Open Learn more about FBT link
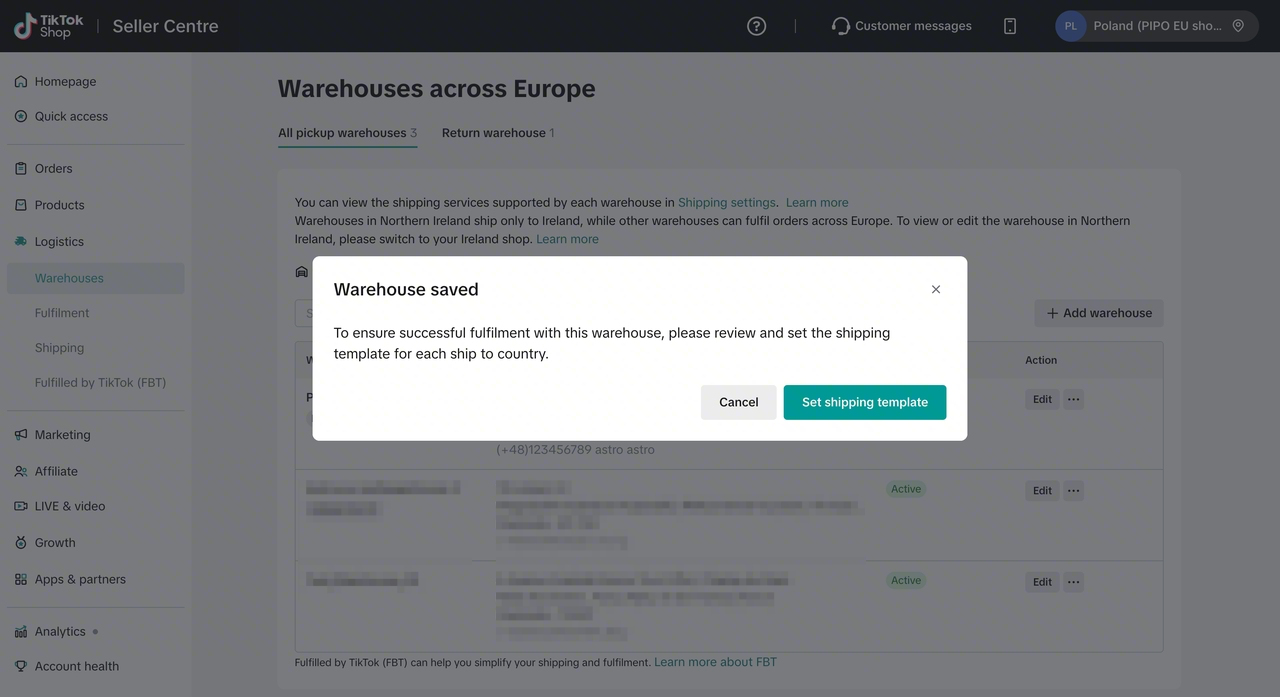This screenshot has height=697, width=1280. pos(715,662)
